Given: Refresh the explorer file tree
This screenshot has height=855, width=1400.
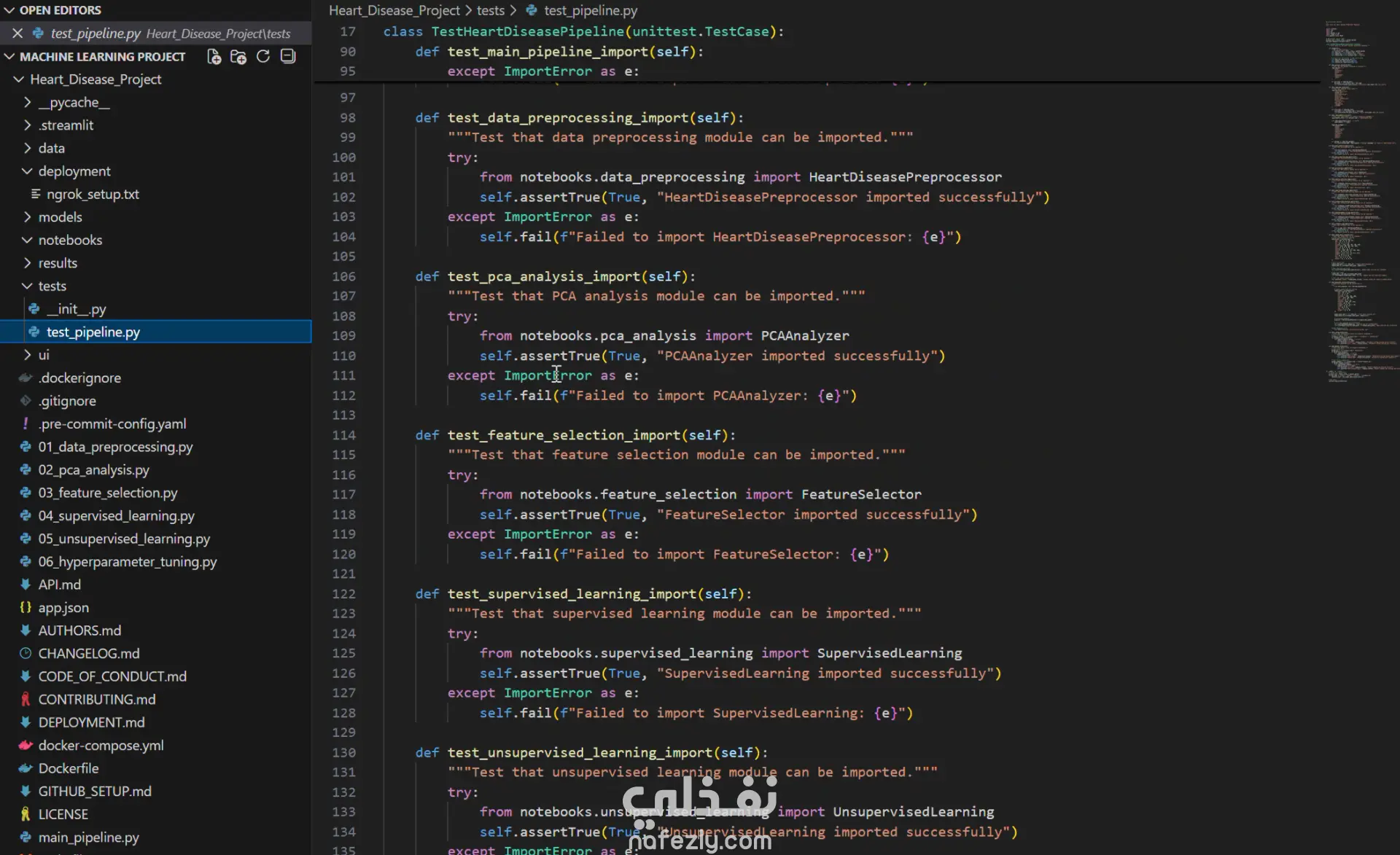Looking at the screenshot, I should click(263, 57).
